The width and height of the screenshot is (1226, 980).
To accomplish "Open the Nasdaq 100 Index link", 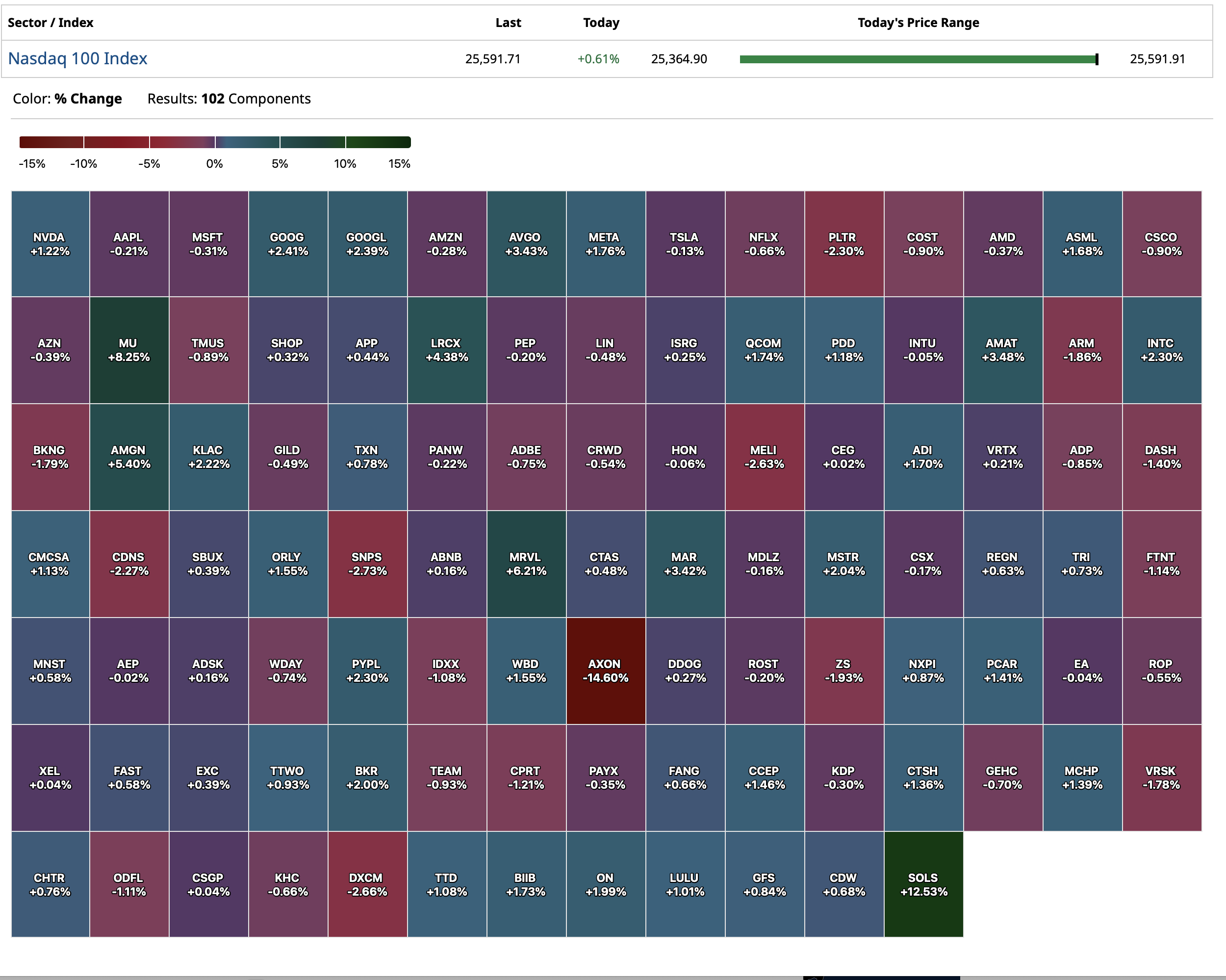I will coord(77,58).
